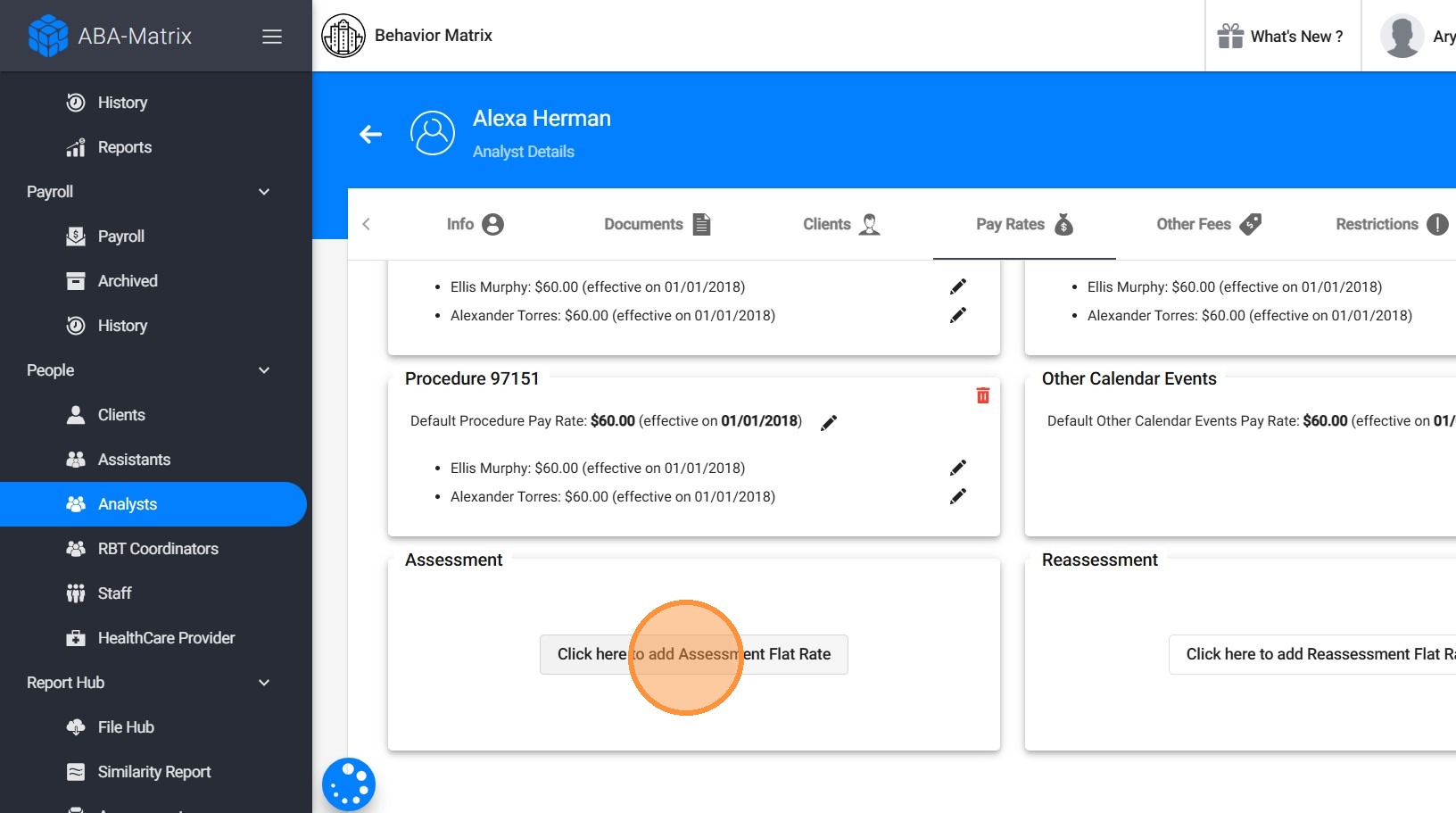This screenshot has width=1456, height=813.
Task: Edit the Default Procedure Pay Rate pencil
Action: [829, 422]
